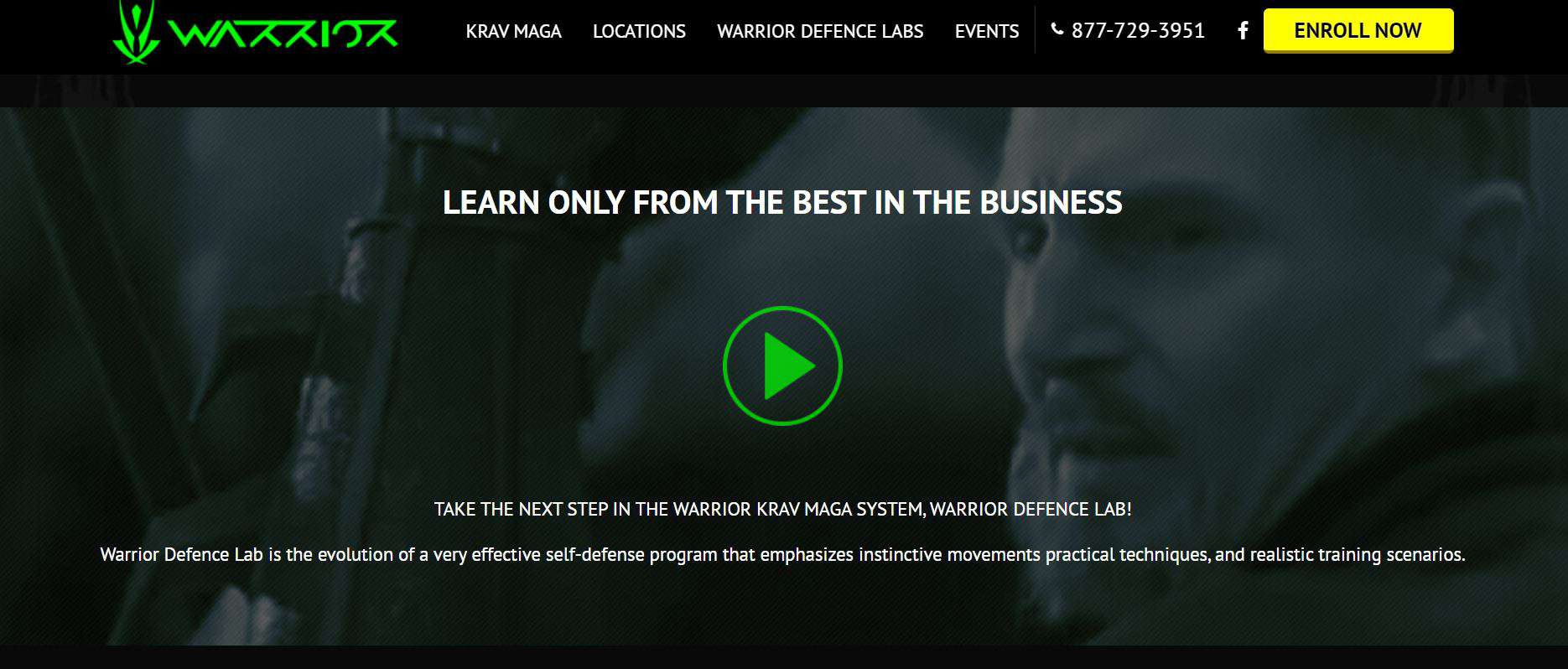The image size is (1568, 669).
Task: Click the yellow Enroll Now button
Action: (1358, 31)
